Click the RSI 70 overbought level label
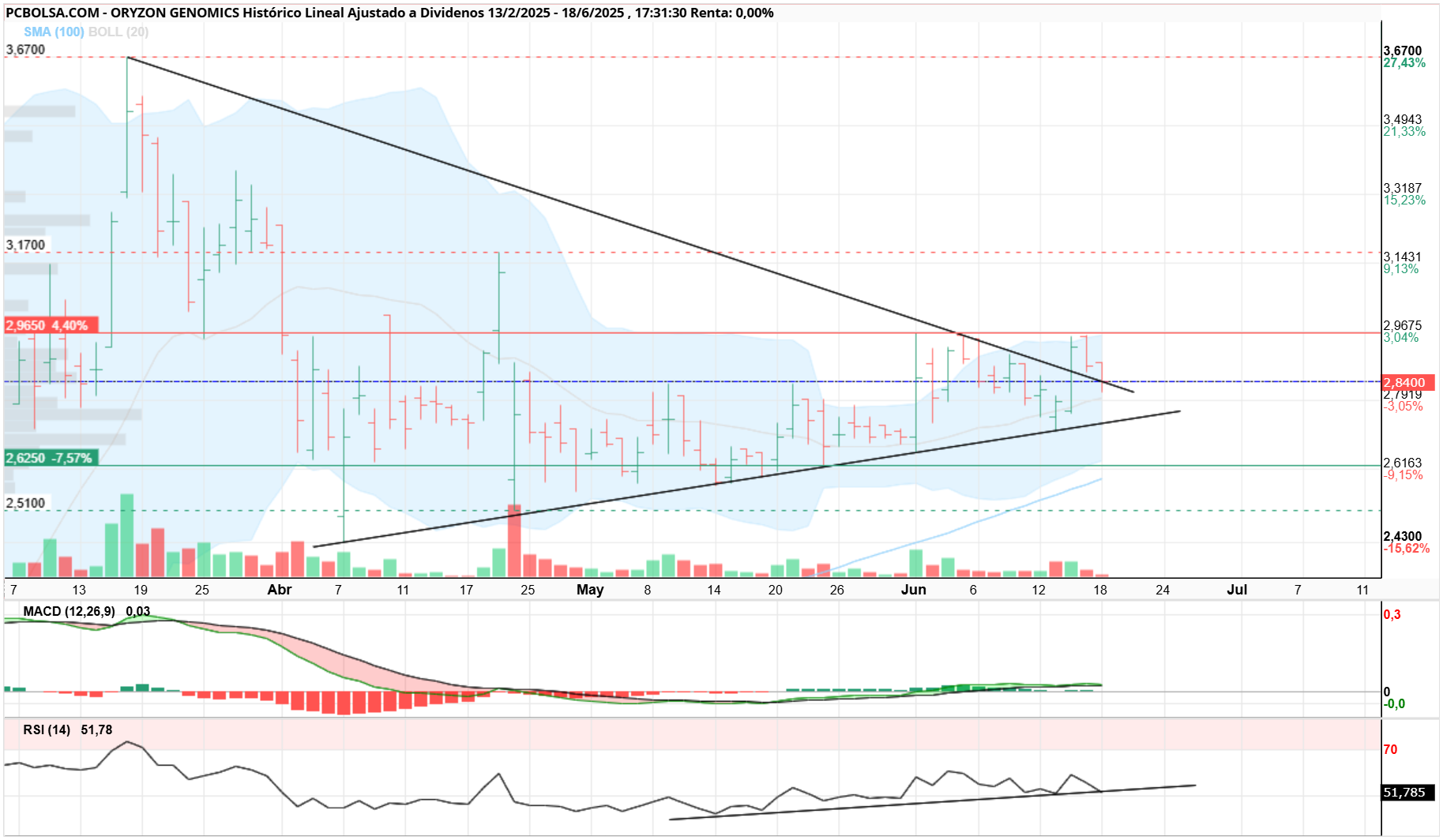The height and width of the screenshot is (840, 1443). pos(1390,749)
